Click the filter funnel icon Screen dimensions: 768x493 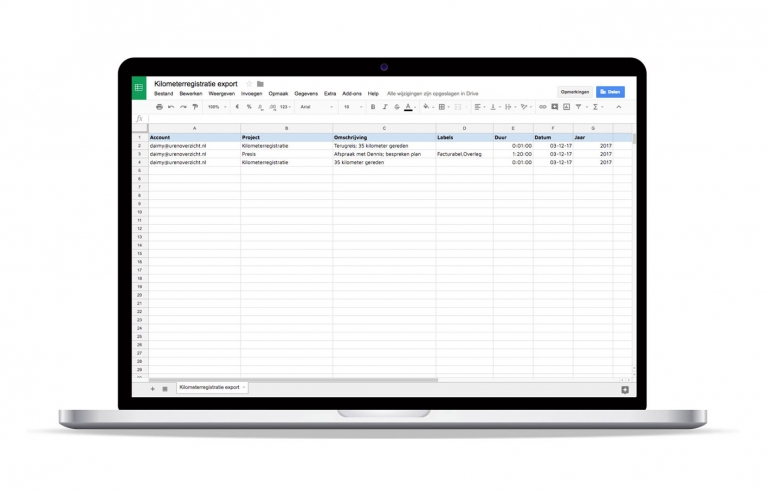579,107
